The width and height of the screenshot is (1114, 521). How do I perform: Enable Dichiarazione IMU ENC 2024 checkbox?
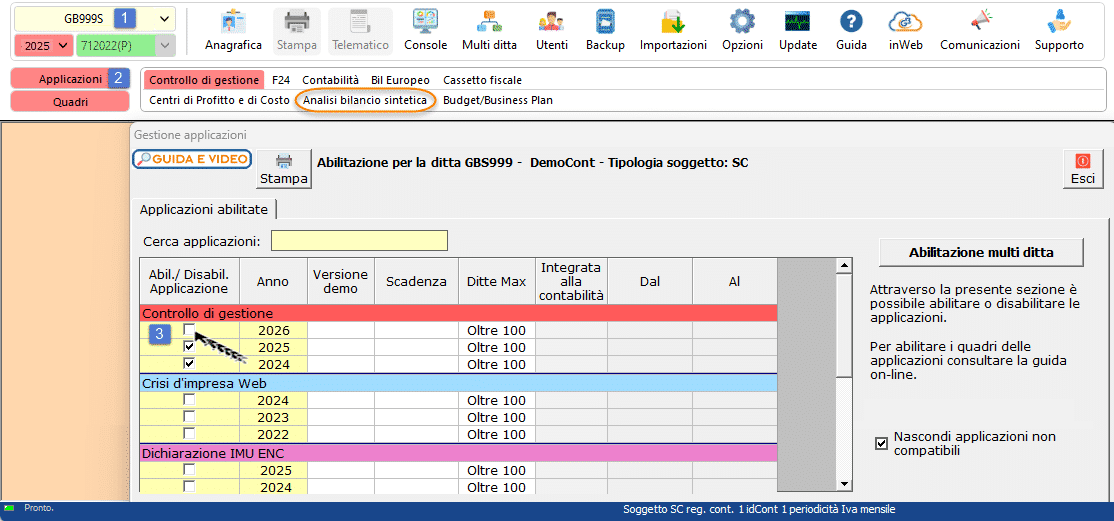pyautogui.click(x=189, y=487)
